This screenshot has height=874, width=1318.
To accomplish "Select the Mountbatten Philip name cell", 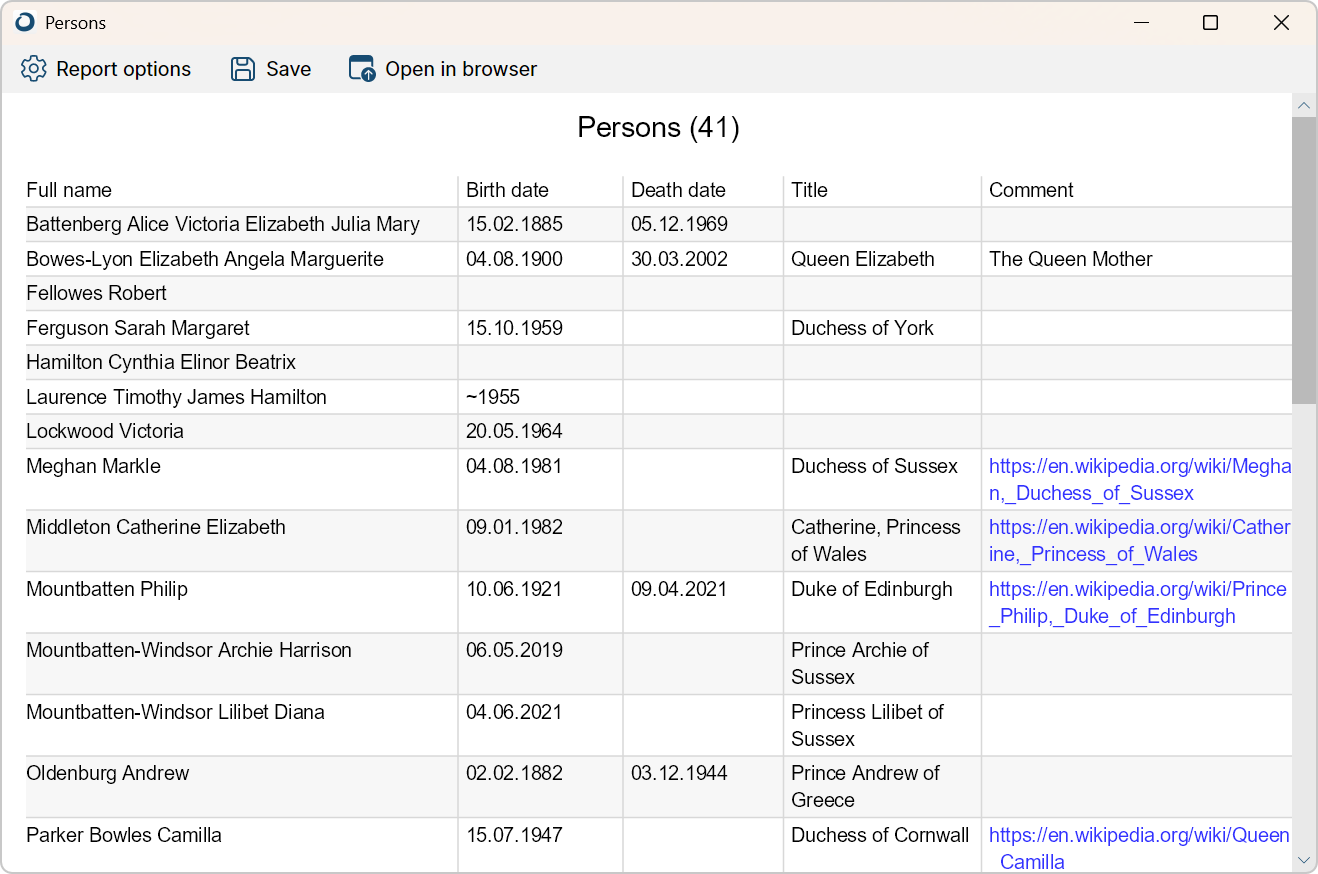I will (107, 589).
